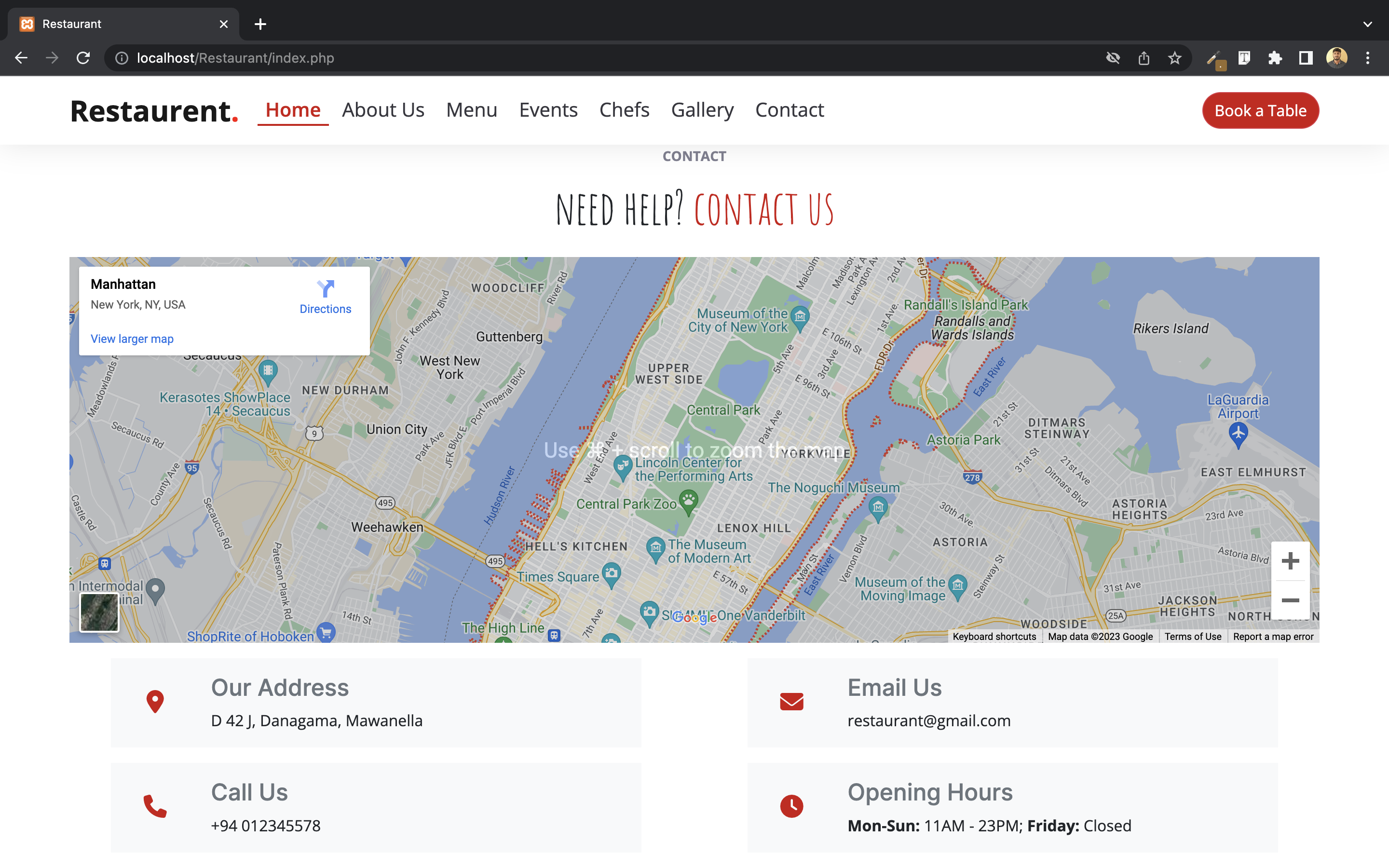Toggle the bookmark star for this page
The height and width of the screenshot is (868, 1389).
1175,57
